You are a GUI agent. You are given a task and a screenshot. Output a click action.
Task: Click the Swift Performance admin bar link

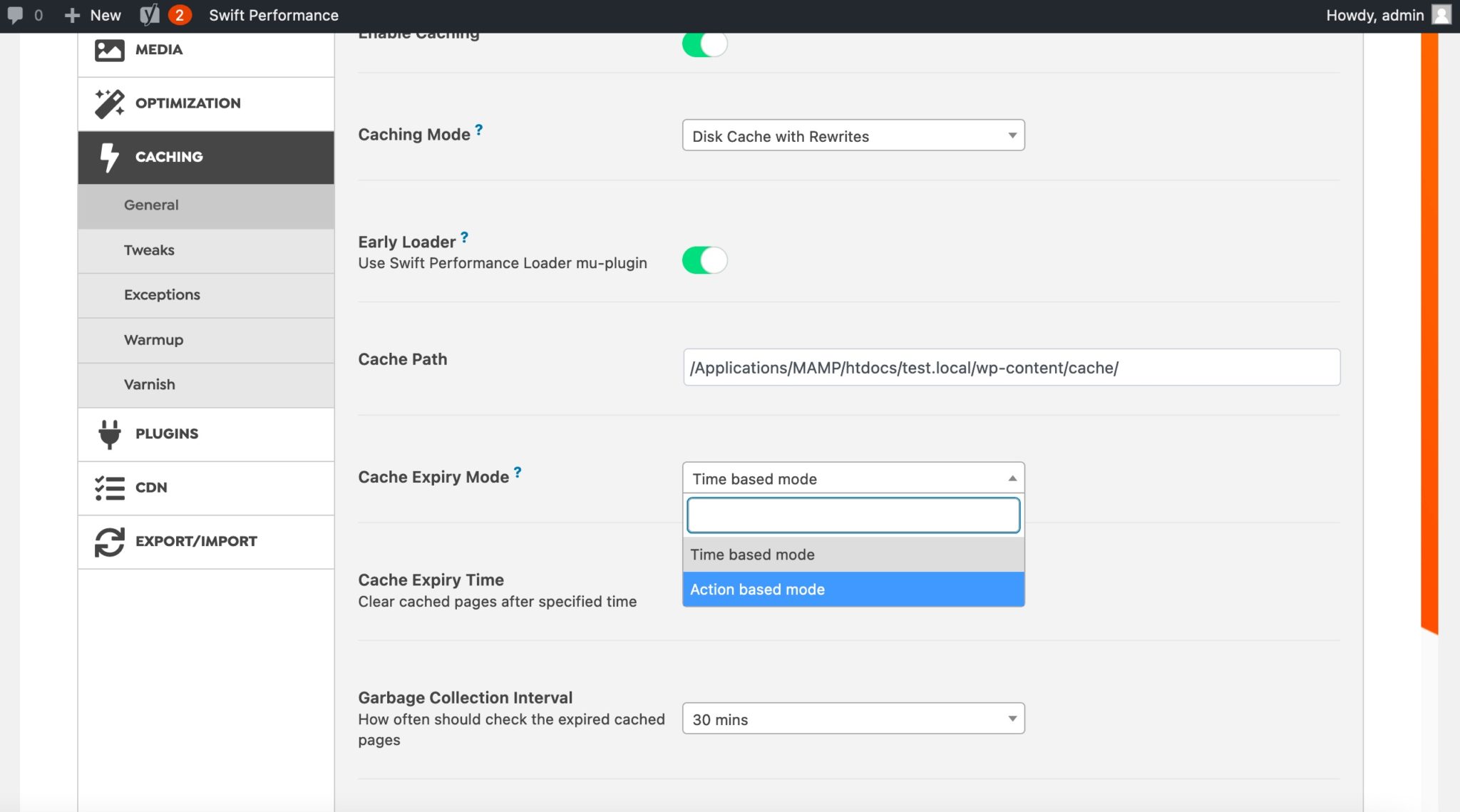(274, 15)
